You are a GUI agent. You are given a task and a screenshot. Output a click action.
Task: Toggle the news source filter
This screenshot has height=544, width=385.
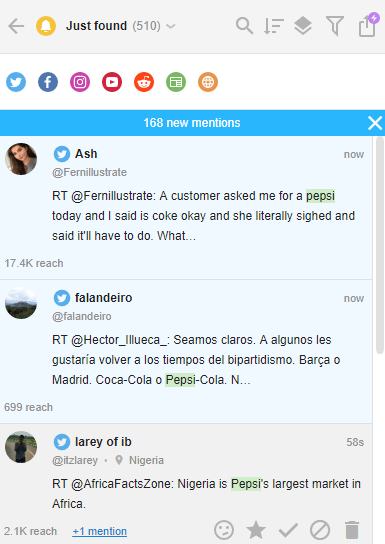point(176,82)
